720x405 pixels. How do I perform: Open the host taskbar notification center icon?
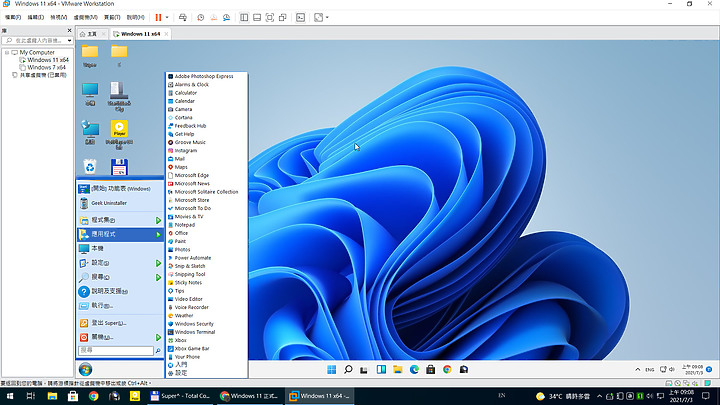pyautogui.click(x=707, y=396)
